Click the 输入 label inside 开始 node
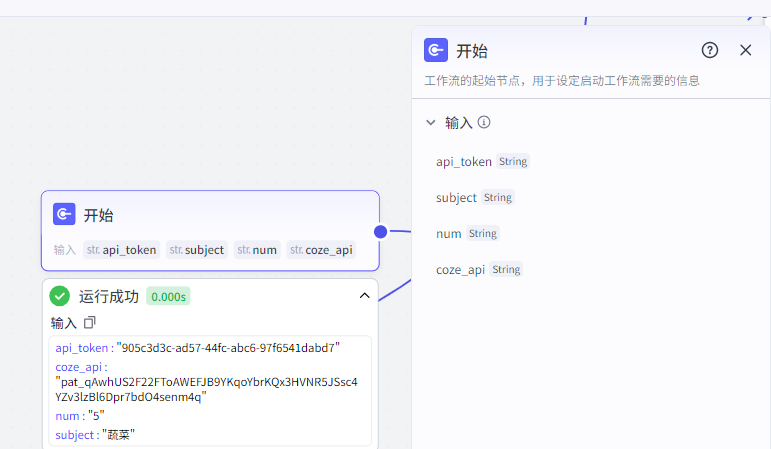 tap(64, 250)
